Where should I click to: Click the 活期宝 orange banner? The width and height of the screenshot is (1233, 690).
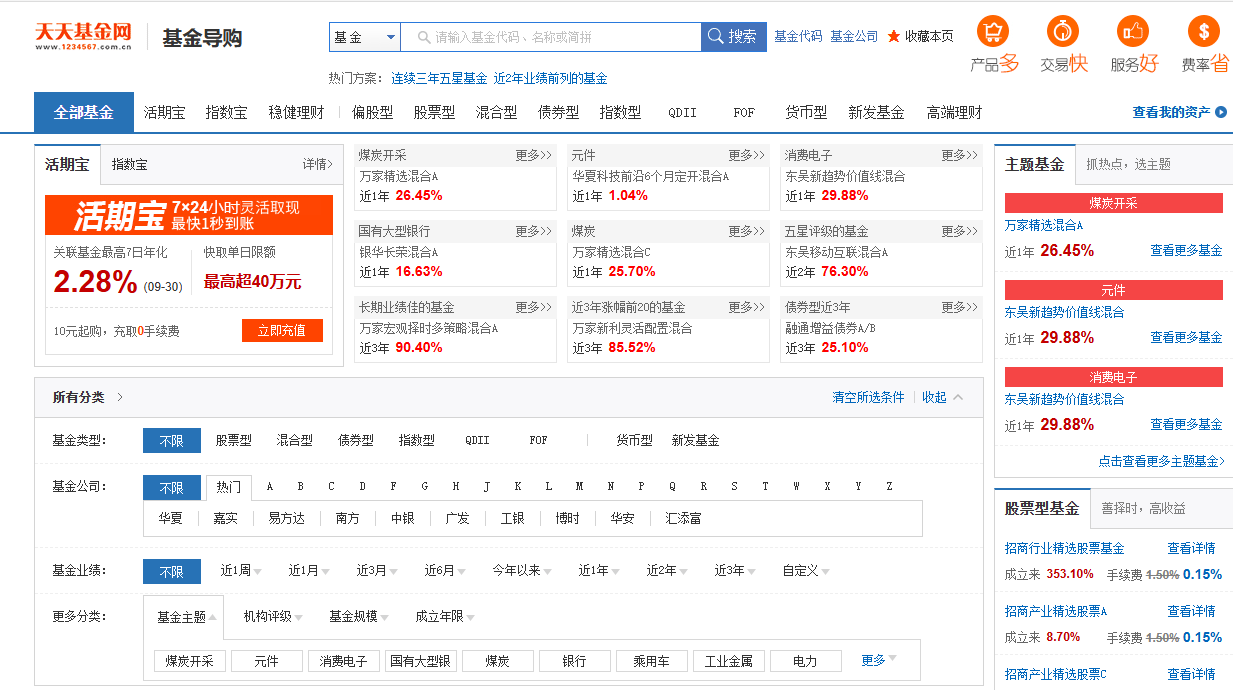pyautogui.click(x=189, y=215)
